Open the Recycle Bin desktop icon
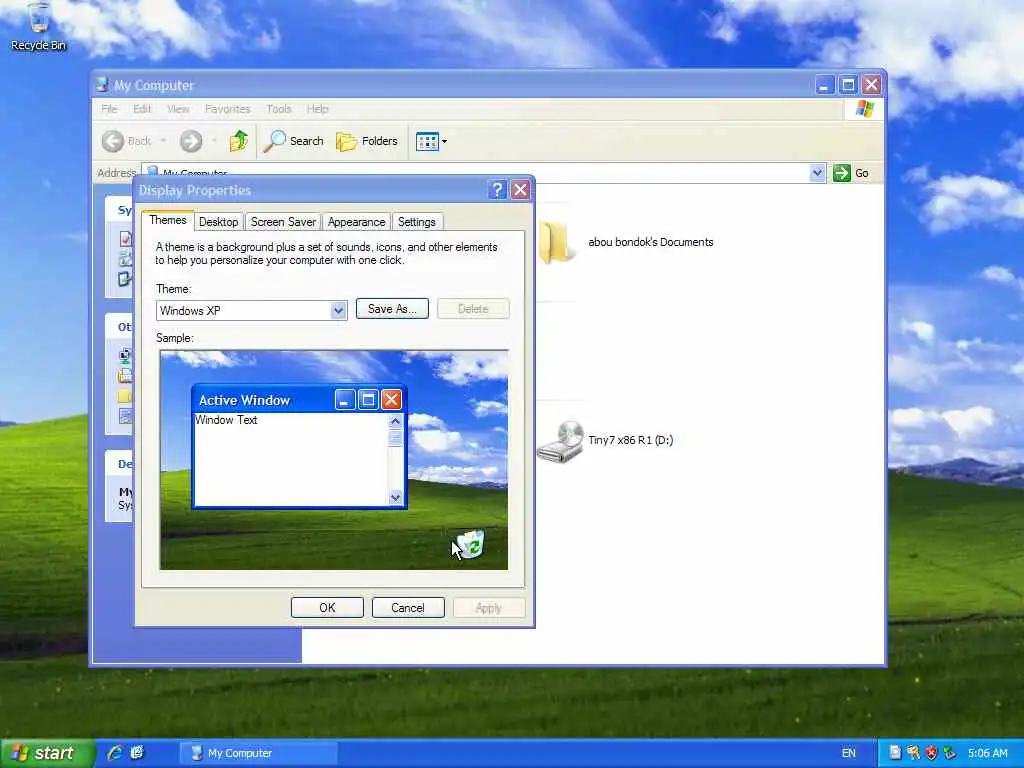The width and height of the screenshot is (1024, 768). click(38, 26)
